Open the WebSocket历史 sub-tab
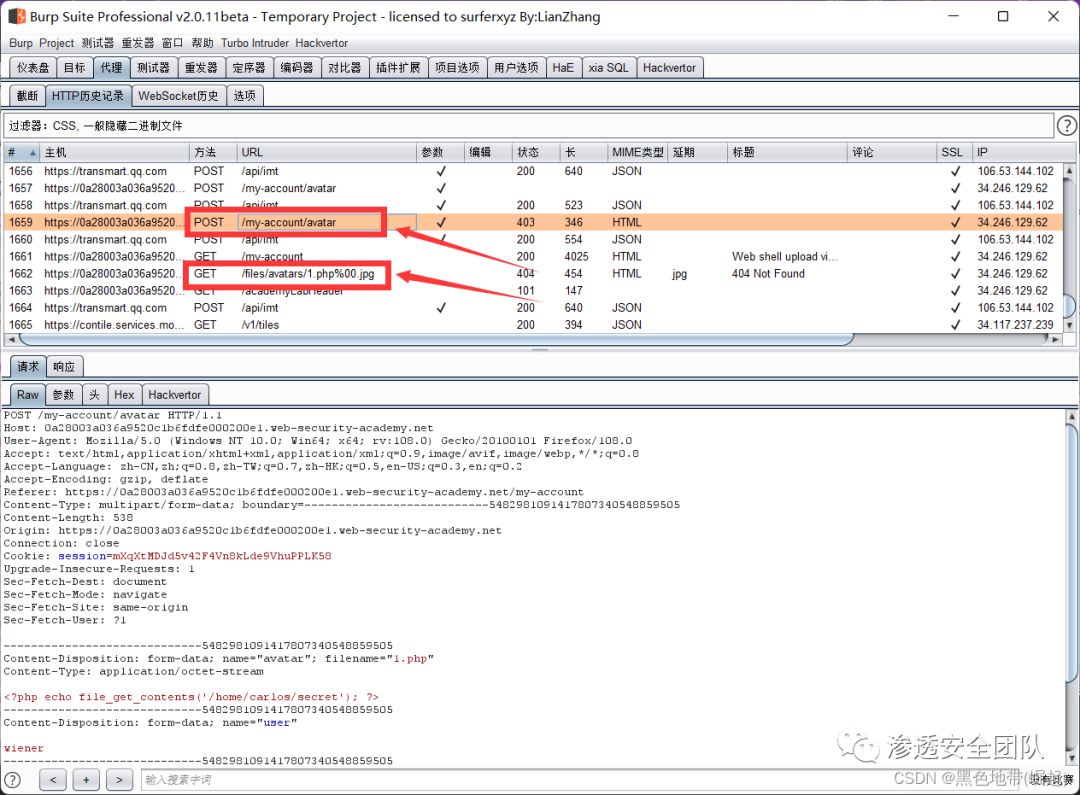The height and width of the screenshot is (795, 1080). click(x=178, y=96)
